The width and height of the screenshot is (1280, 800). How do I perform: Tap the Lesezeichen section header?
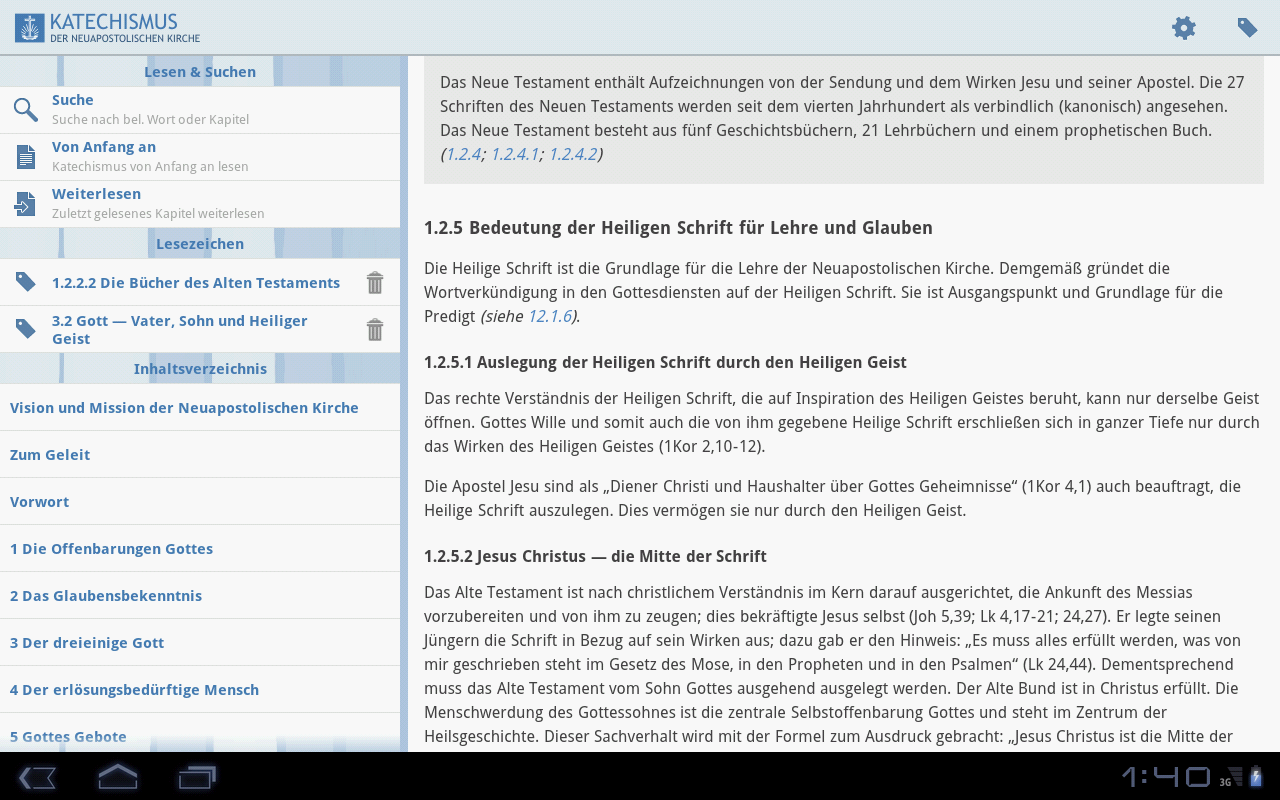pyautogui.click(x=200, y=244)
